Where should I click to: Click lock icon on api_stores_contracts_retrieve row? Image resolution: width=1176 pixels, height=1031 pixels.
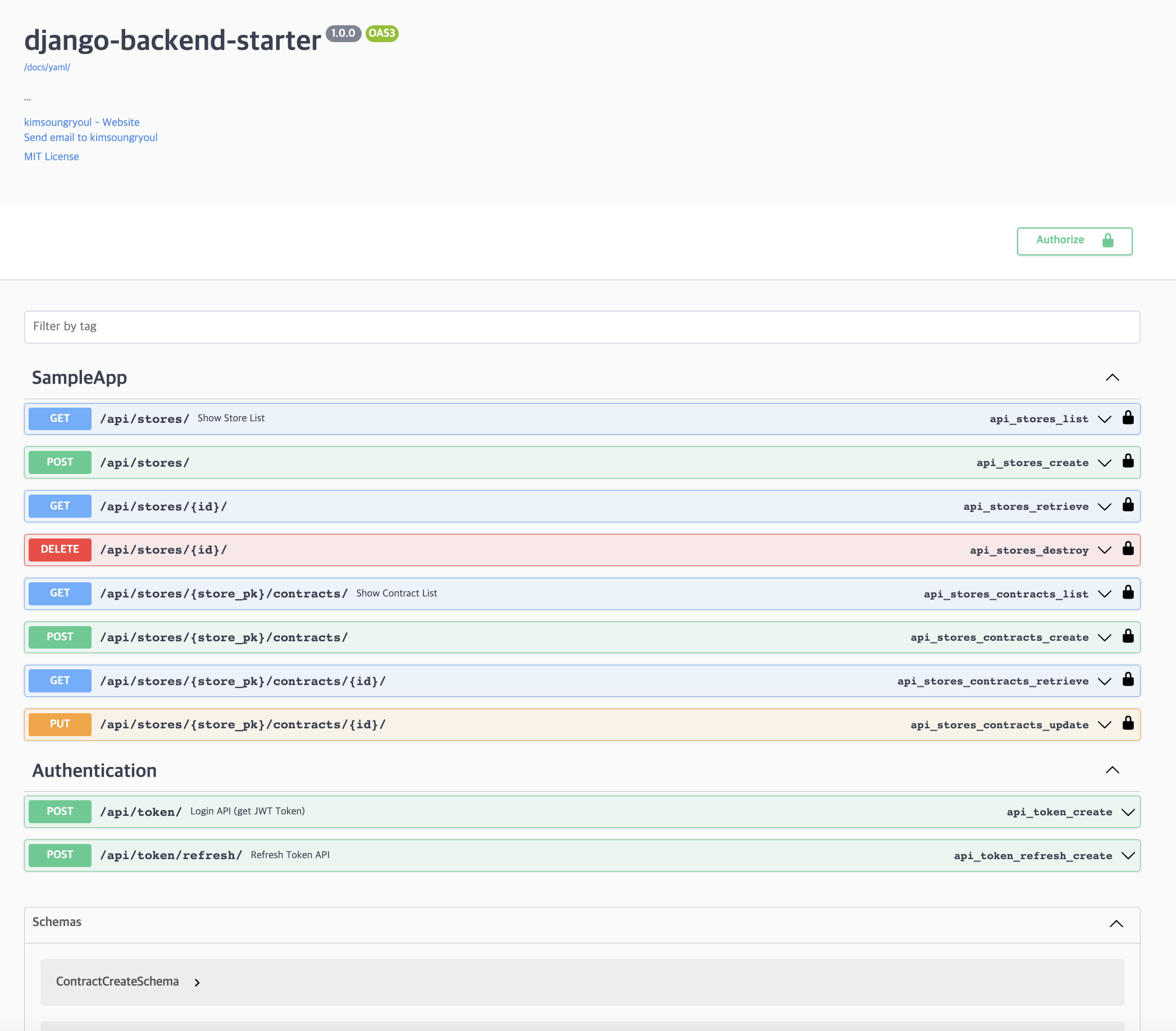(1128, 681)
